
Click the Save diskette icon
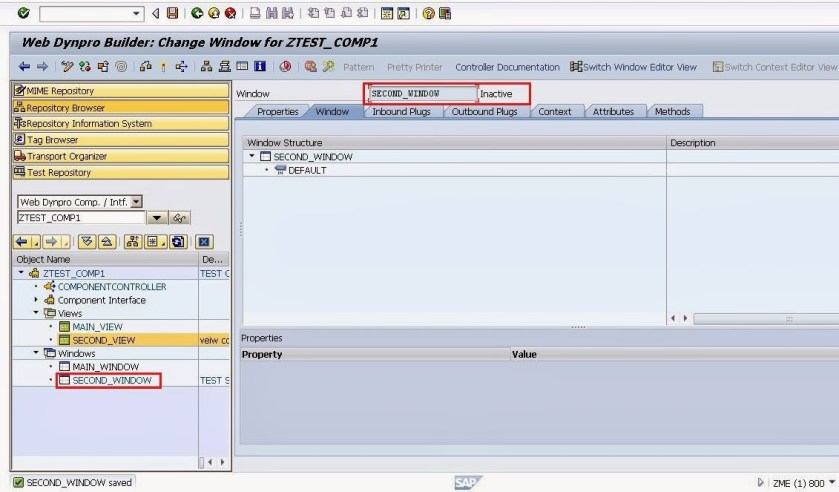coord(172,13)
